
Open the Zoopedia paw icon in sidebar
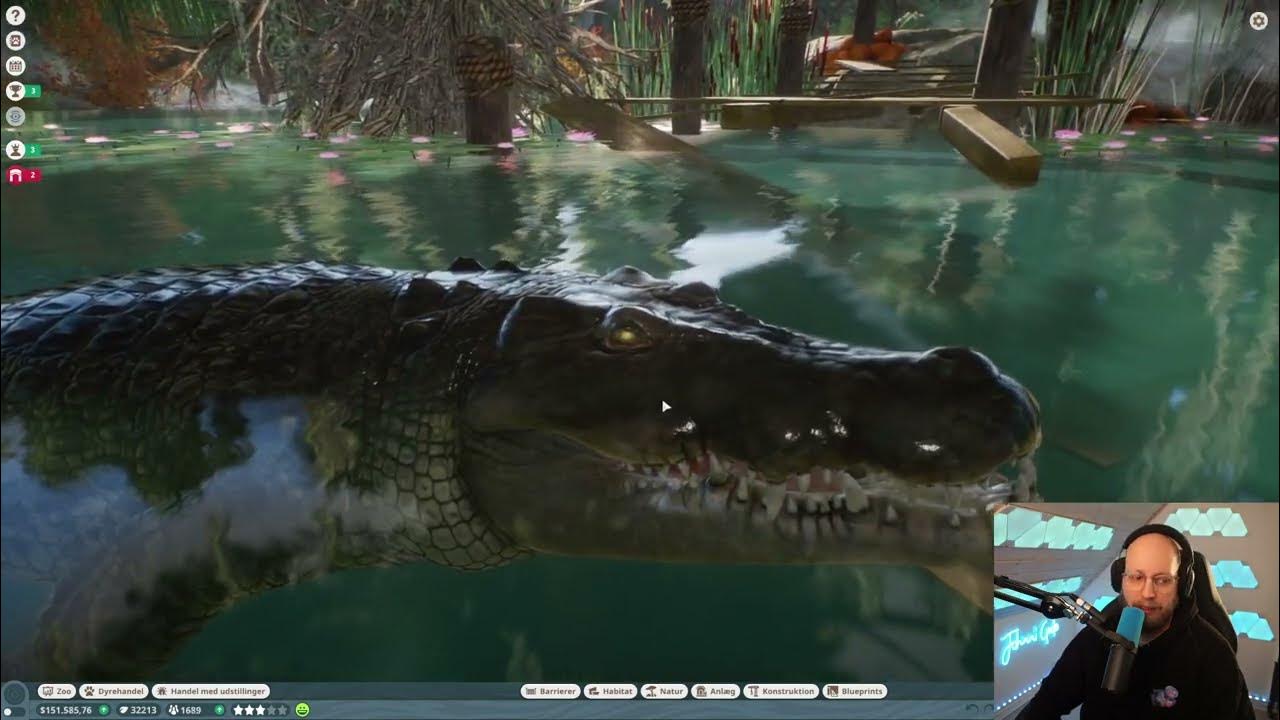[x=14, y=40]
